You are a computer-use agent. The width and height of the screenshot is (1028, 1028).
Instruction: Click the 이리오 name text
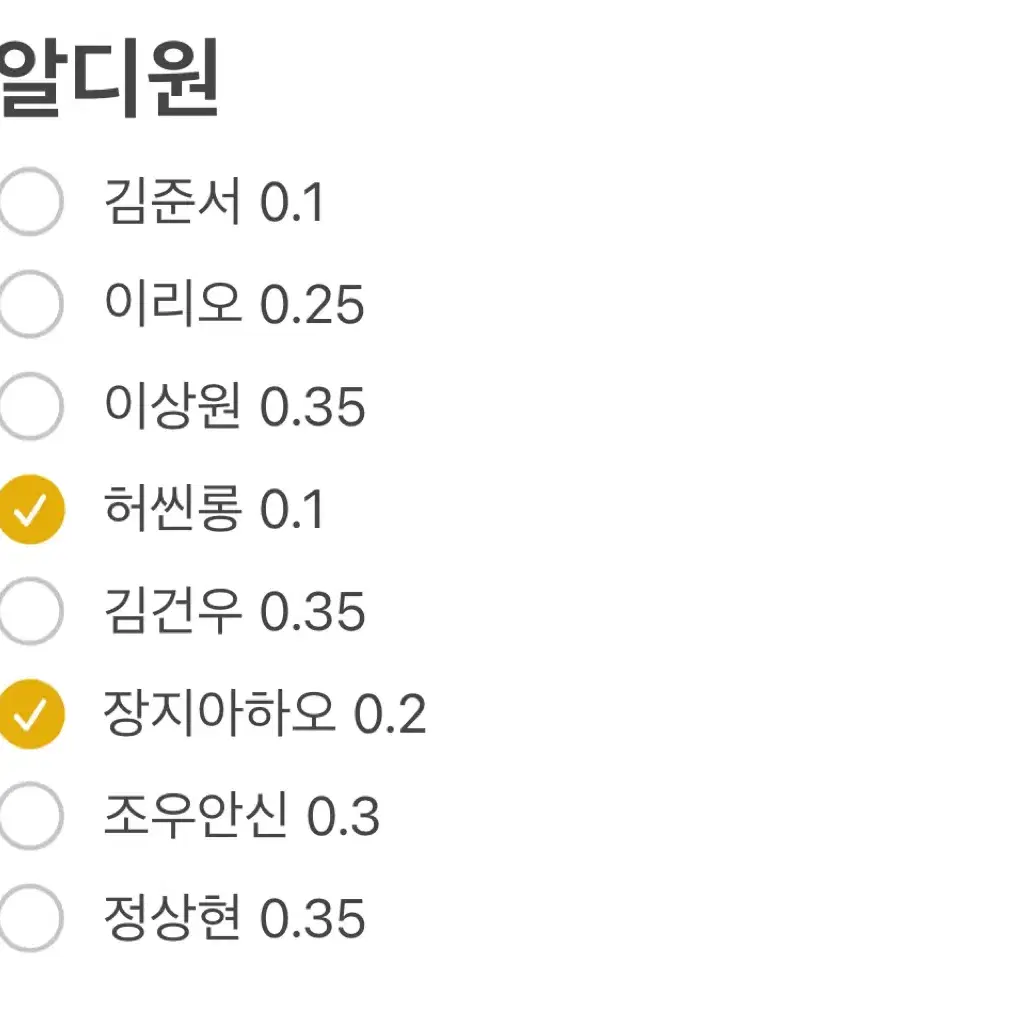click(172, 305)
